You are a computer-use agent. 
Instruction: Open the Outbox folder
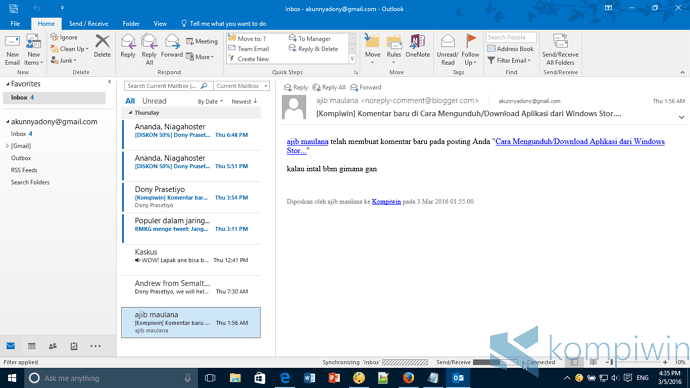click(x=21, y=158)
